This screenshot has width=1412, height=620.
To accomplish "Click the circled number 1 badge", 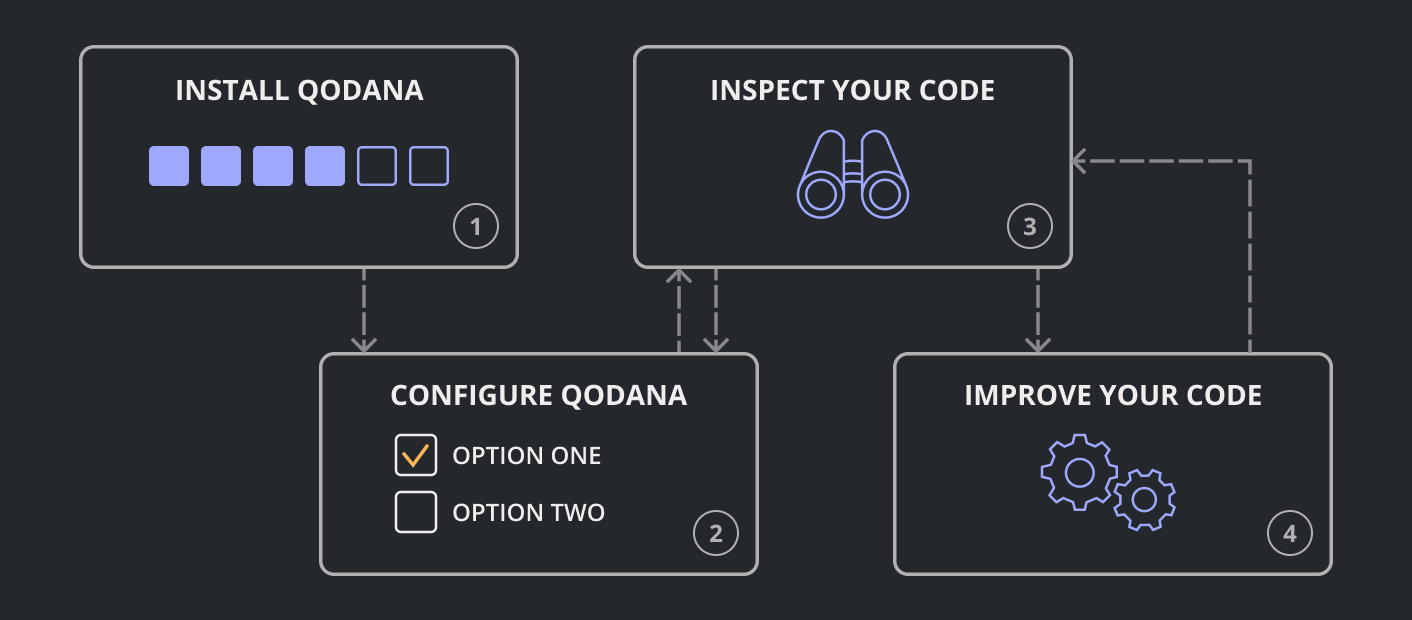I will point(476,227).
